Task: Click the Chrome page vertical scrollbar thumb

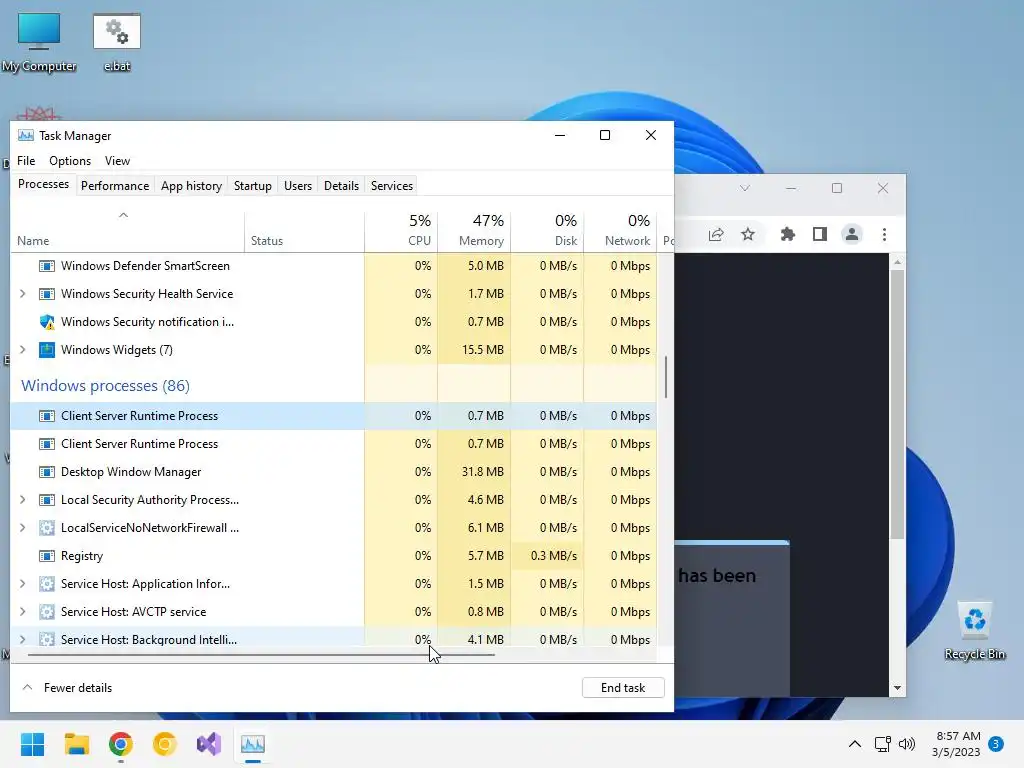Action: [897, 404]
